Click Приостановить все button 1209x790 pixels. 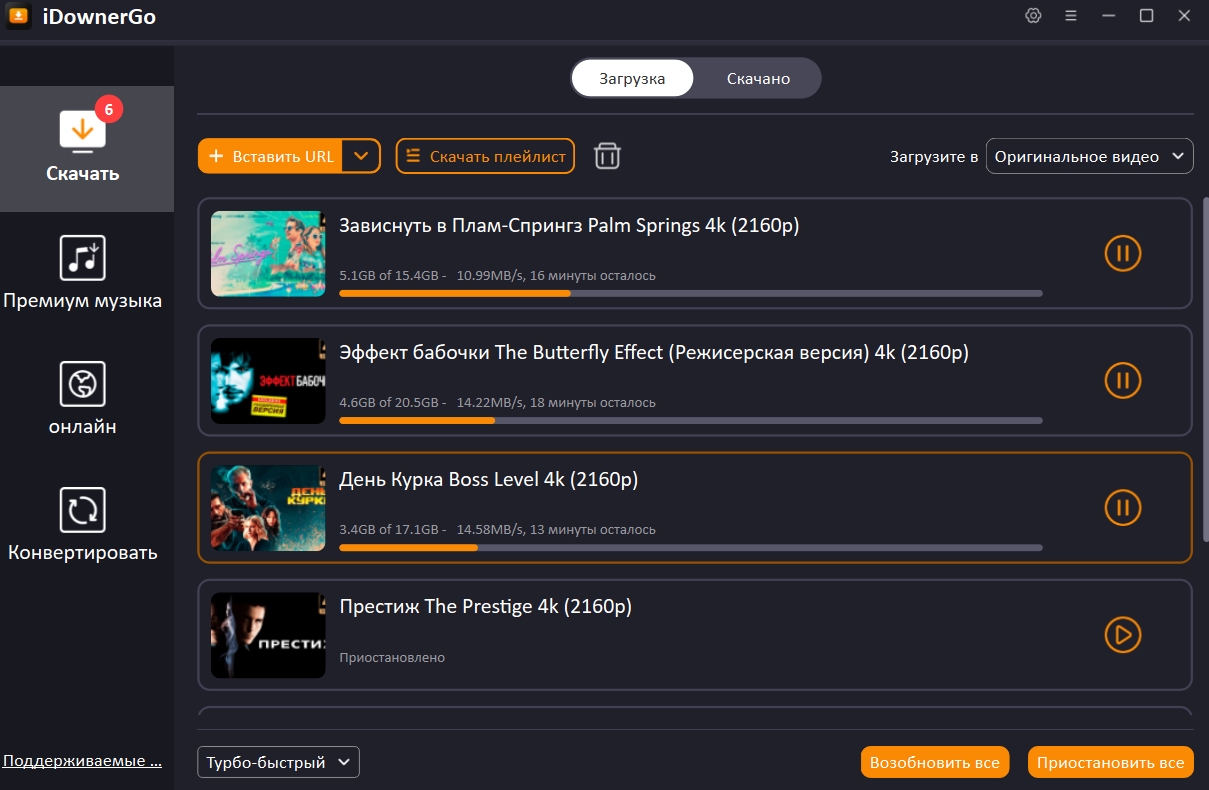point(1111,762)
